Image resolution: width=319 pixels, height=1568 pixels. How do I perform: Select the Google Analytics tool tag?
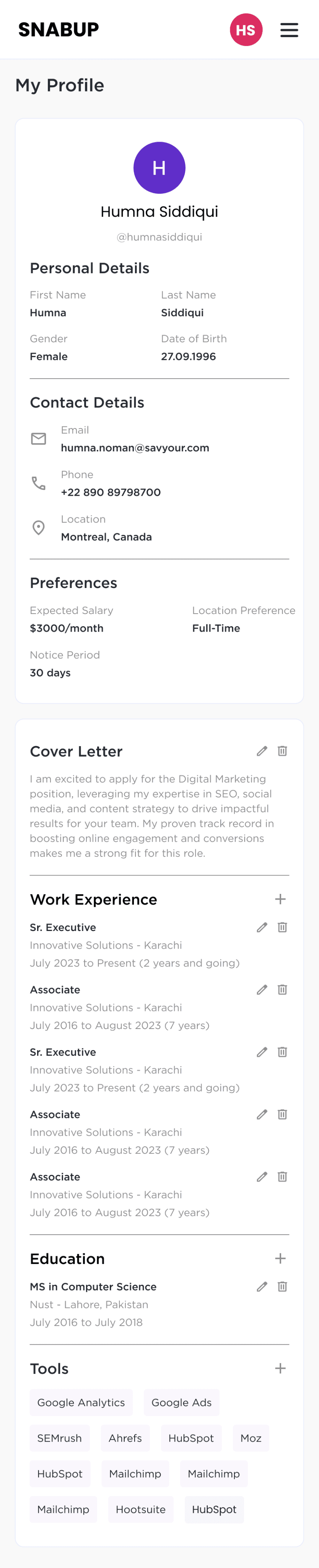pyautogui.click(x=81, y=1403)
